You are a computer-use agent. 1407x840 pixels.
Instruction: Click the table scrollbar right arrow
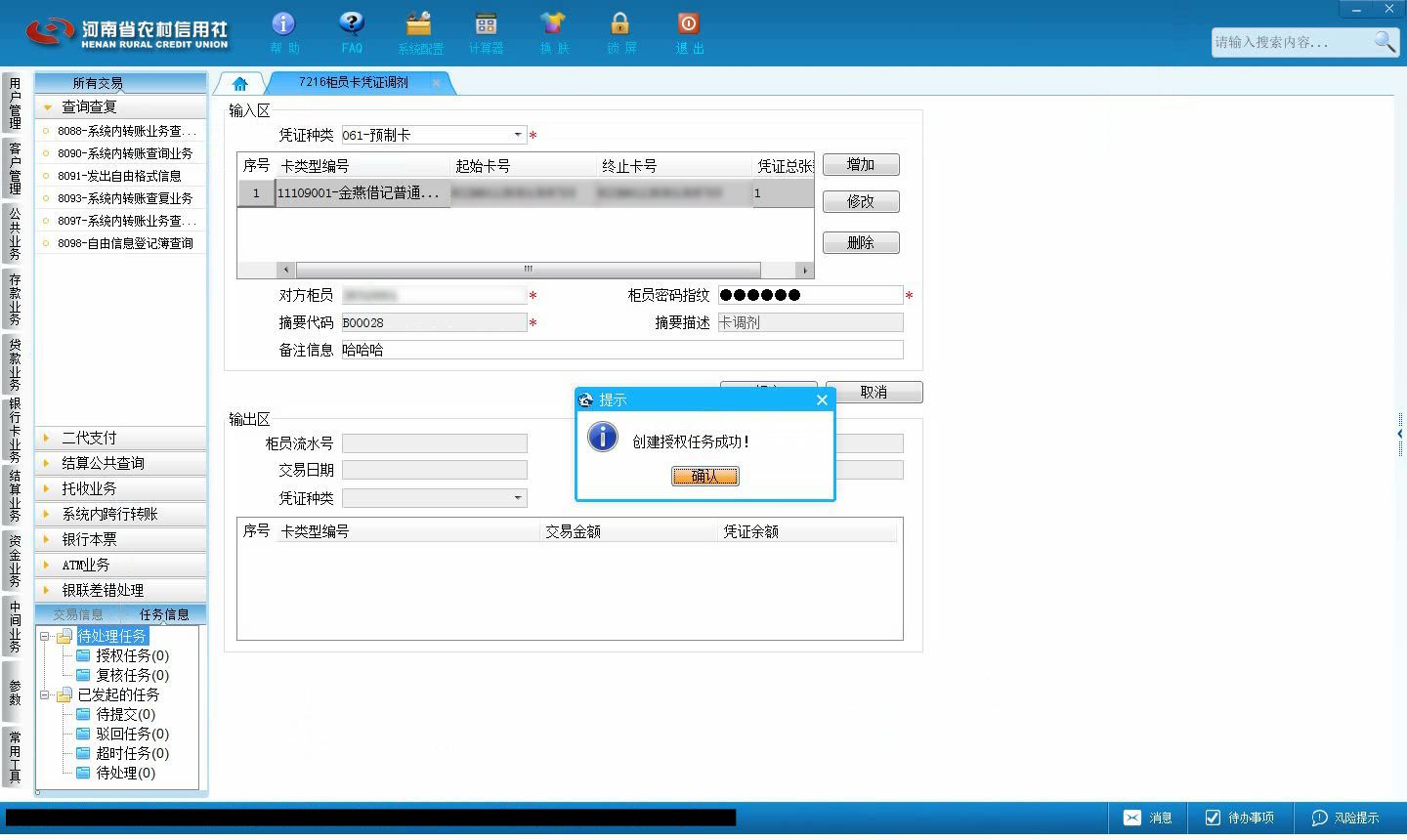pyautogui.click(x=805, y=270)
